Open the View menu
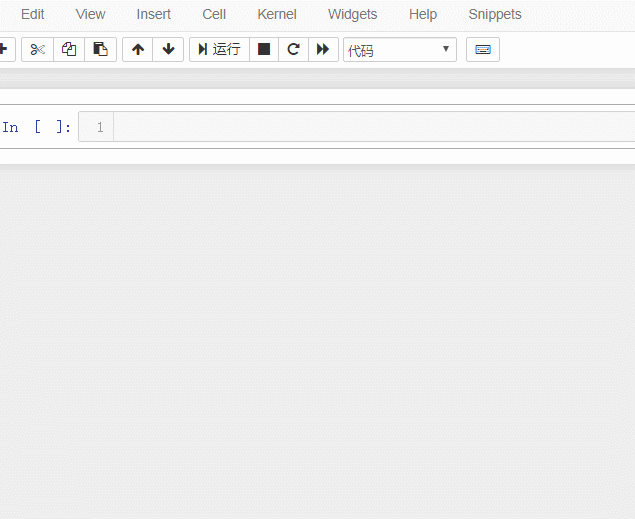This screenshot has height=519, width=635. [x=90, y=15]
